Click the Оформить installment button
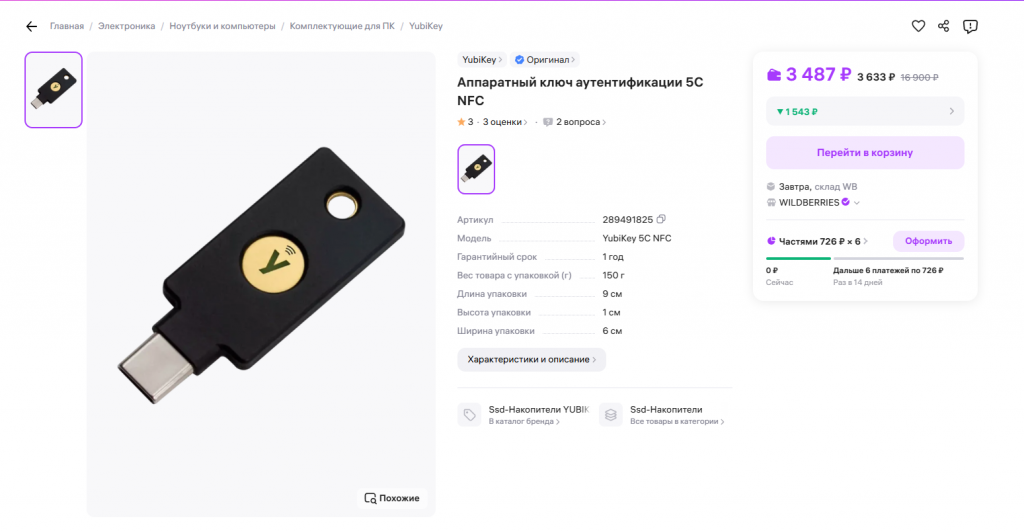1024x531 pixels. tap(928, 241)
